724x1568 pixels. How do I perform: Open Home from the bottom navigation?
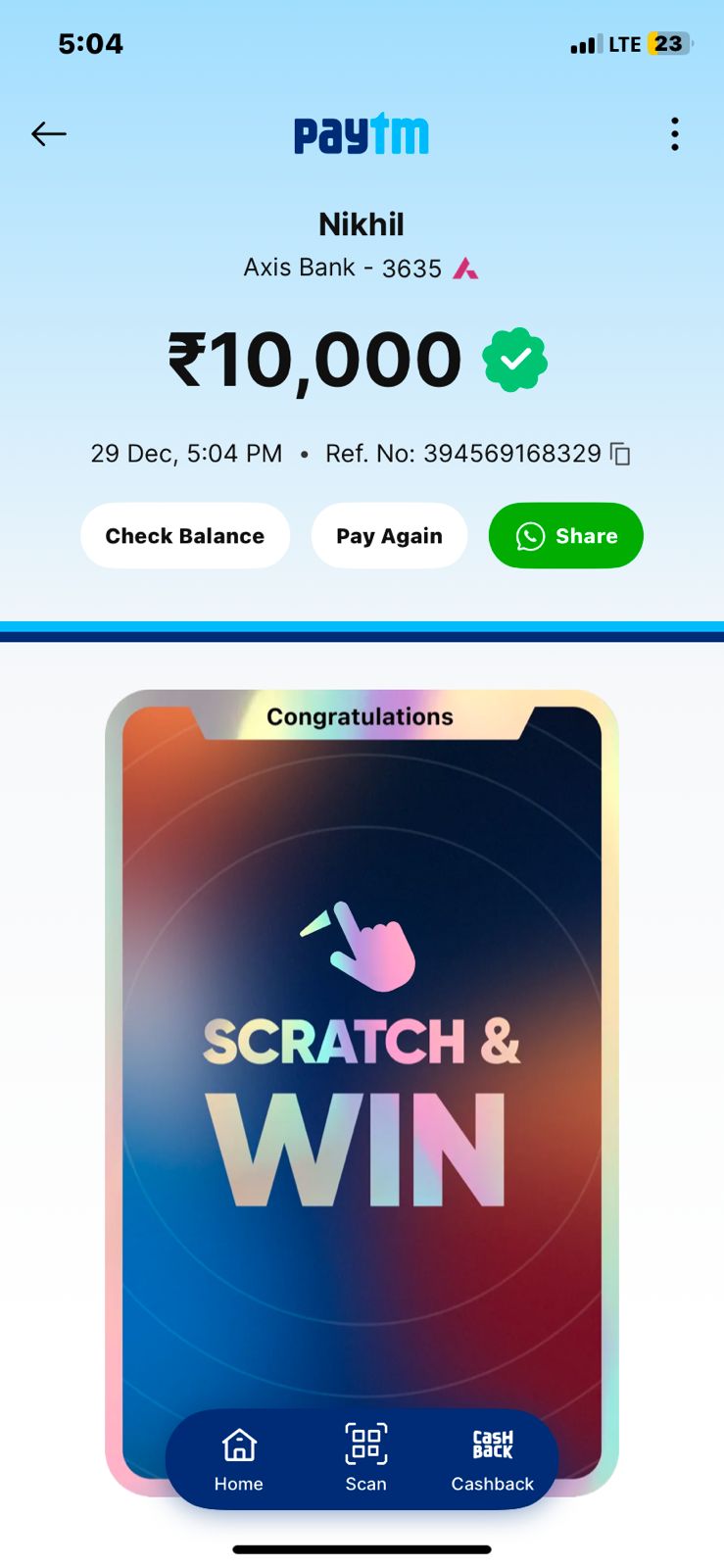point(239,1459)
